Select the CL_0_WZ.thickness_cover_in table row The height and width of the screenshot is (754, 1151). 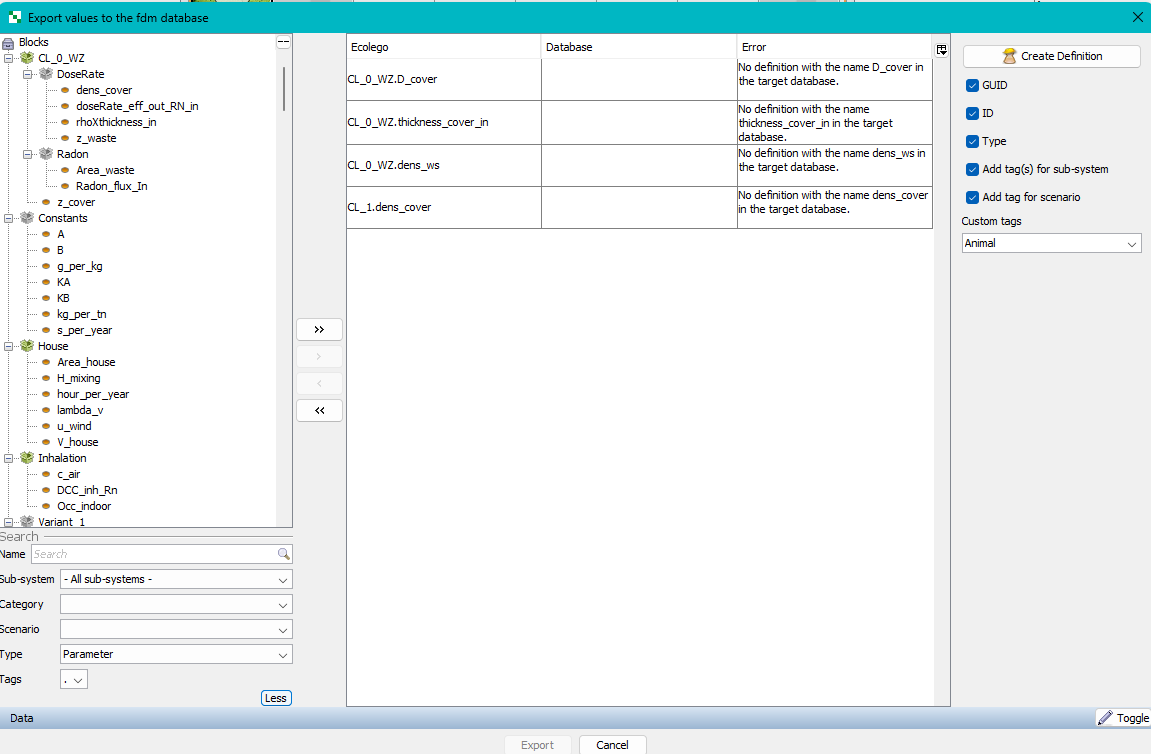point(639,123)
